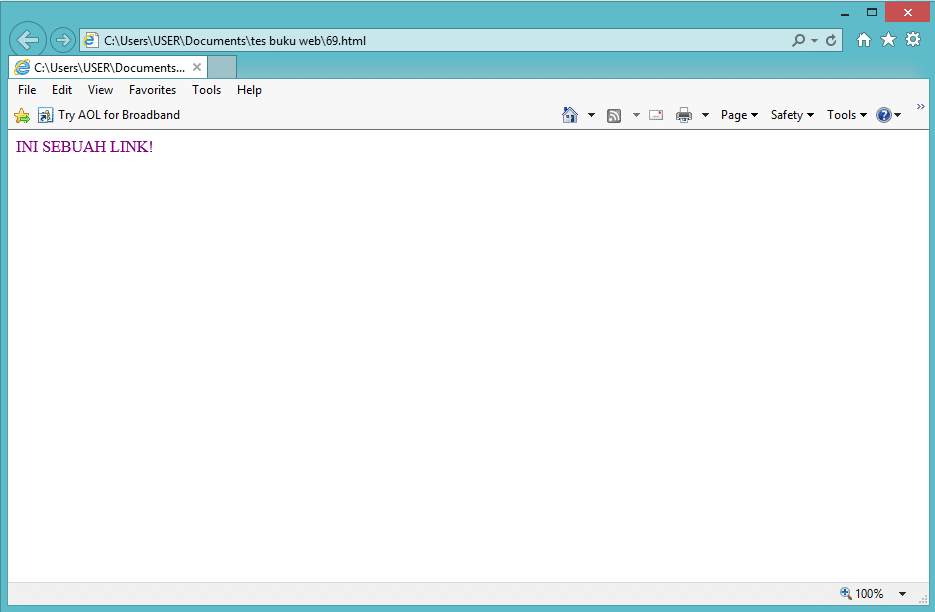Click the Internet Explorer page icon in address bar

pyautogui.click(x=91, y=41)
